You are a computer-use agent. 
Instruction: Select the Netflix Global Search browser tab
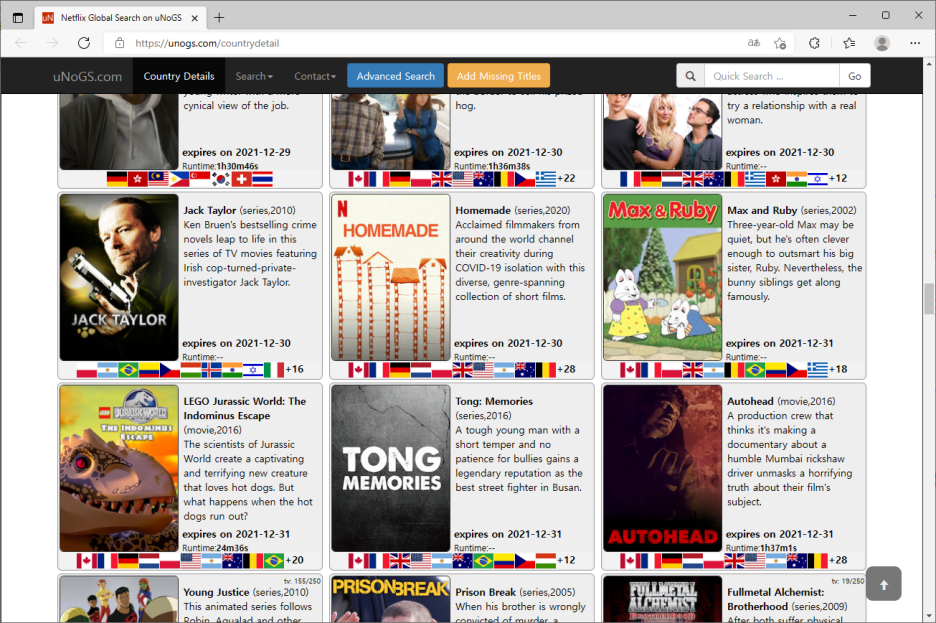point(121,18)
